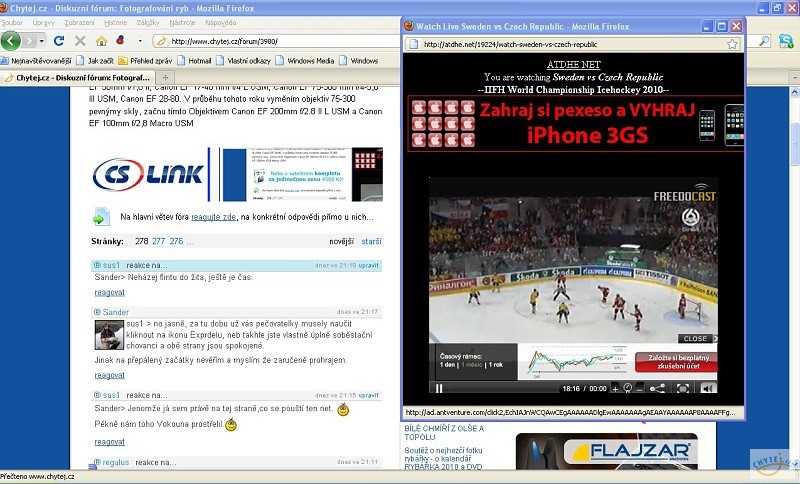Click the Skype addon icon in toolbar

(786, 41)
